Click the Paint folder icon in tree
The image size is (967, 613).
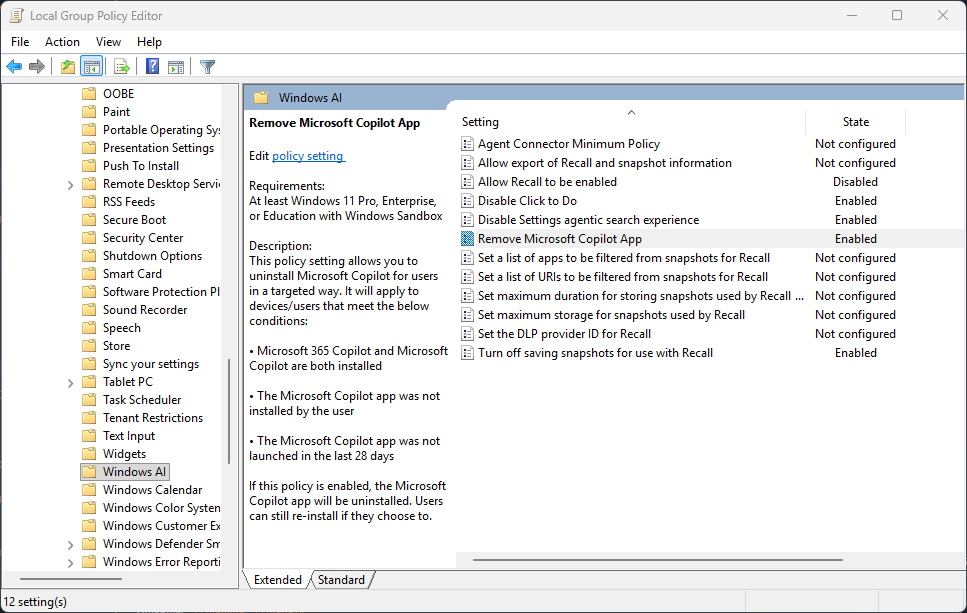(x=89, y=112)
